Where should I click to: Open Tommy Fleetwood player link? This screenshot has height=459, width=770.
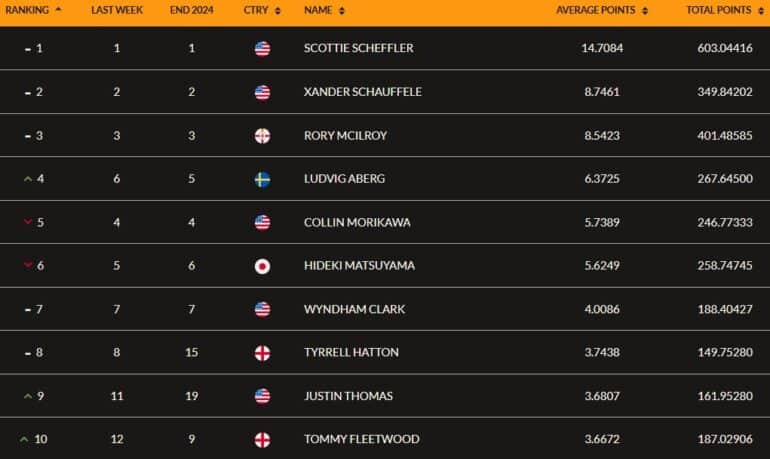361,439
